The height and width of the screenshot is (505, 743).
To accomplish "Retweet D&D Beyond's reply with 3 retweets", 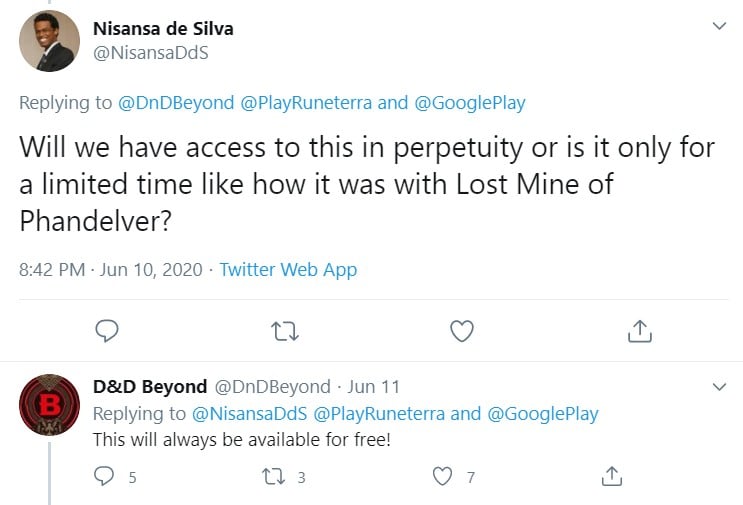I will pyautogui.click(x=274, y=477).
